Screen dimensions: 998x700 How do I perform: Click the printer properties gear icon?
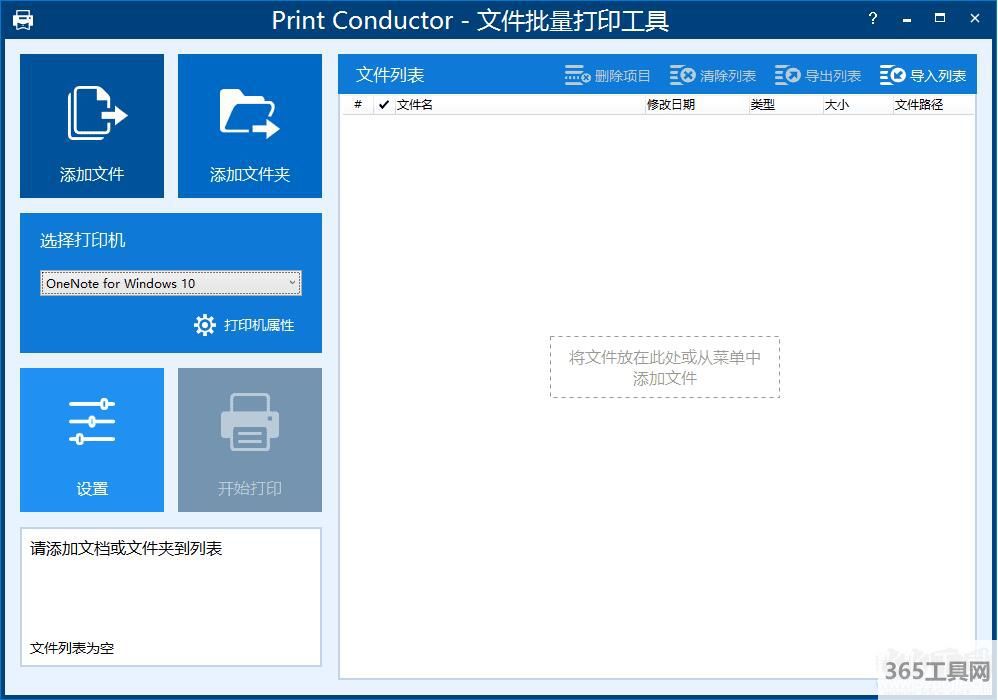coord(205,325)
